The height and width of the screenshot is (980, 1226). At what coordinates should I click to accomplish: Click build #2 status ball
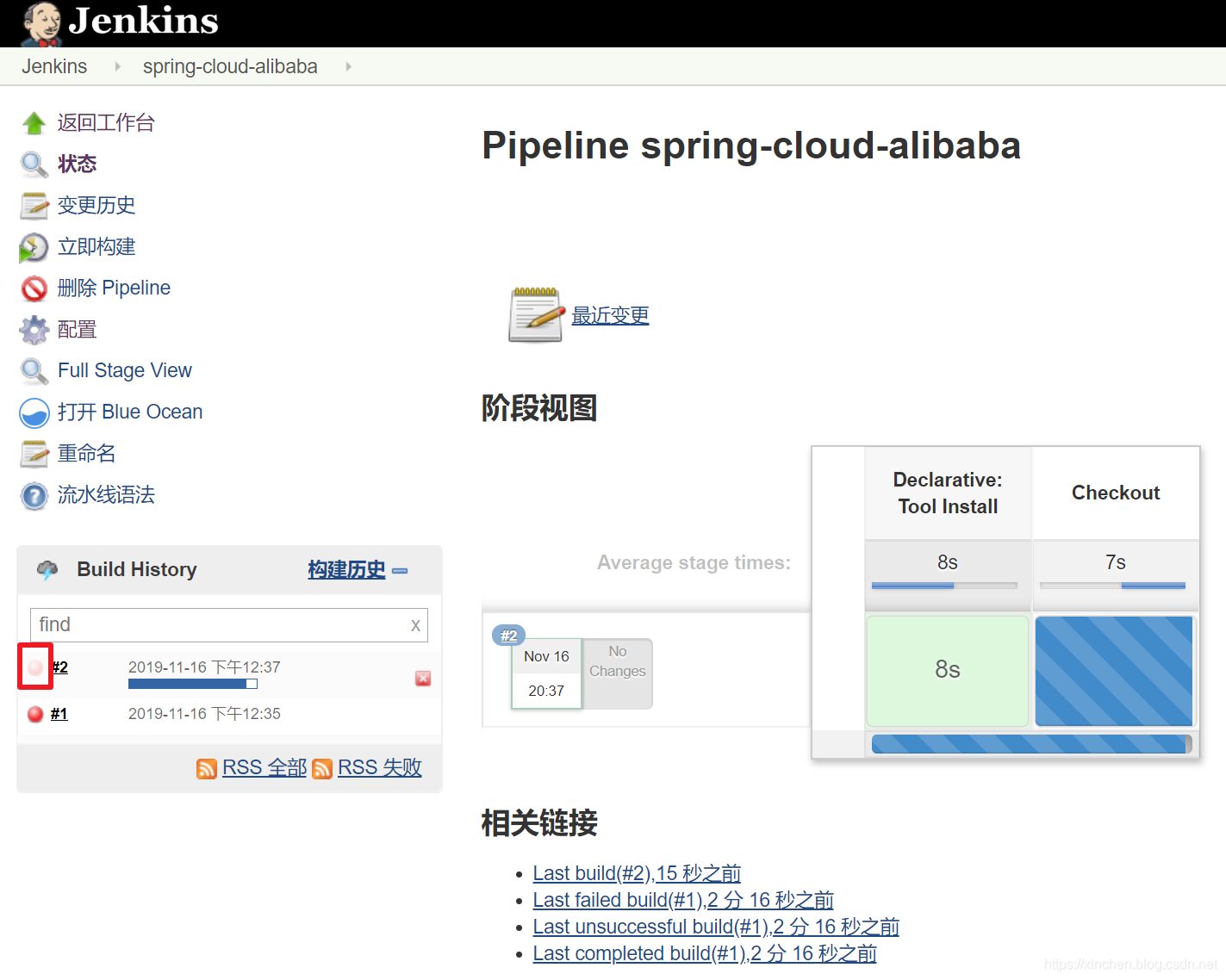coord(34,667)
